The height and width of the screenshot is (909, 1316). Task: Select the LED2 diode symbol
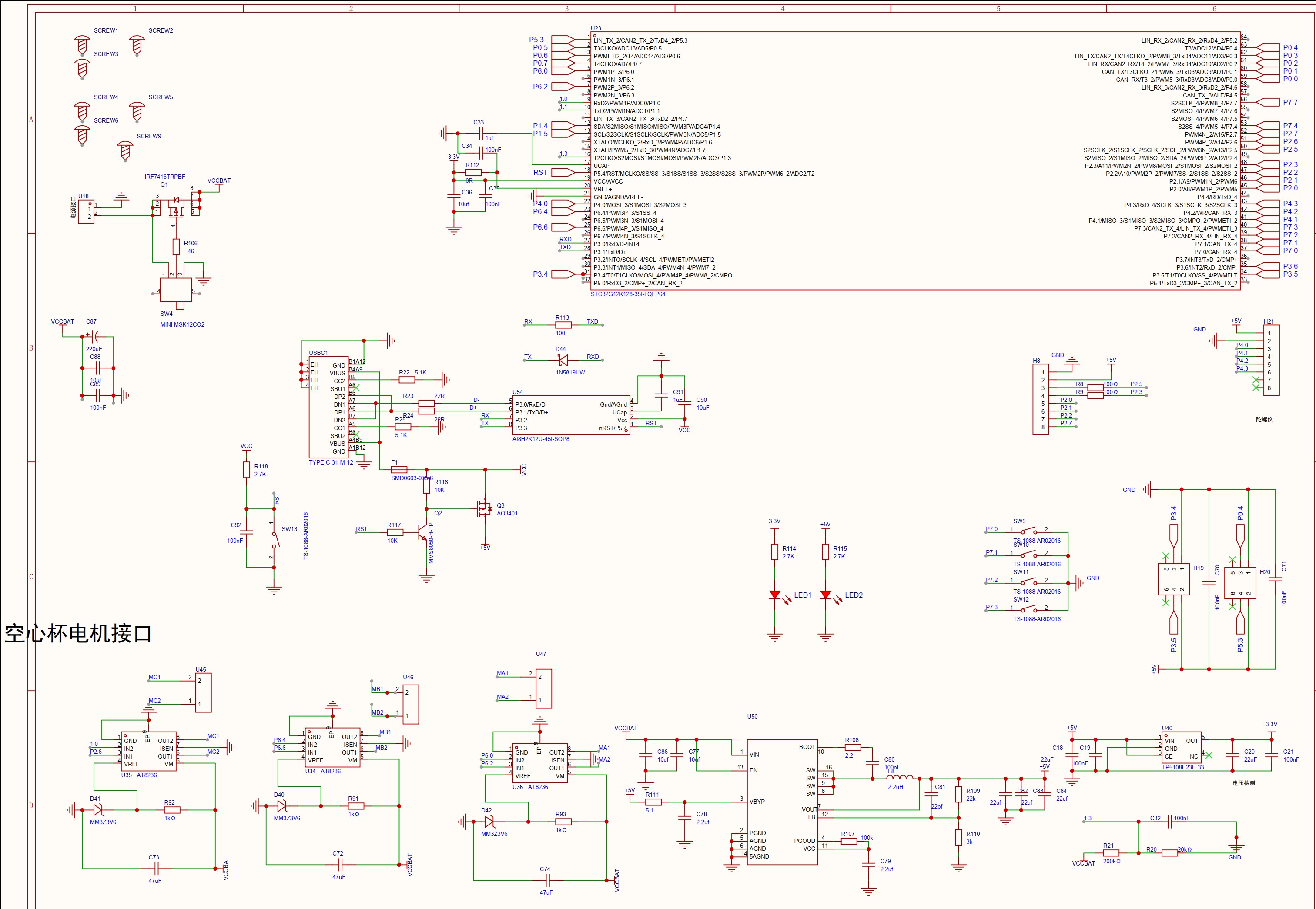click(x=826, y=595)
